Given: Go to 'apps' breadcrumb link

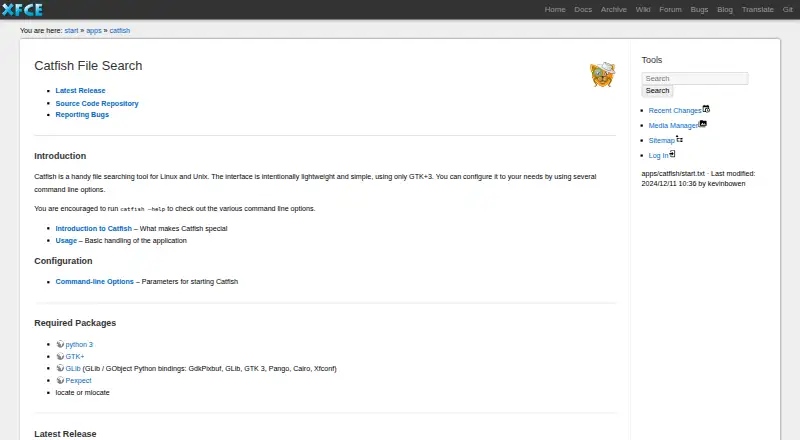Looking at the screenshot, I should click(94, 31).
